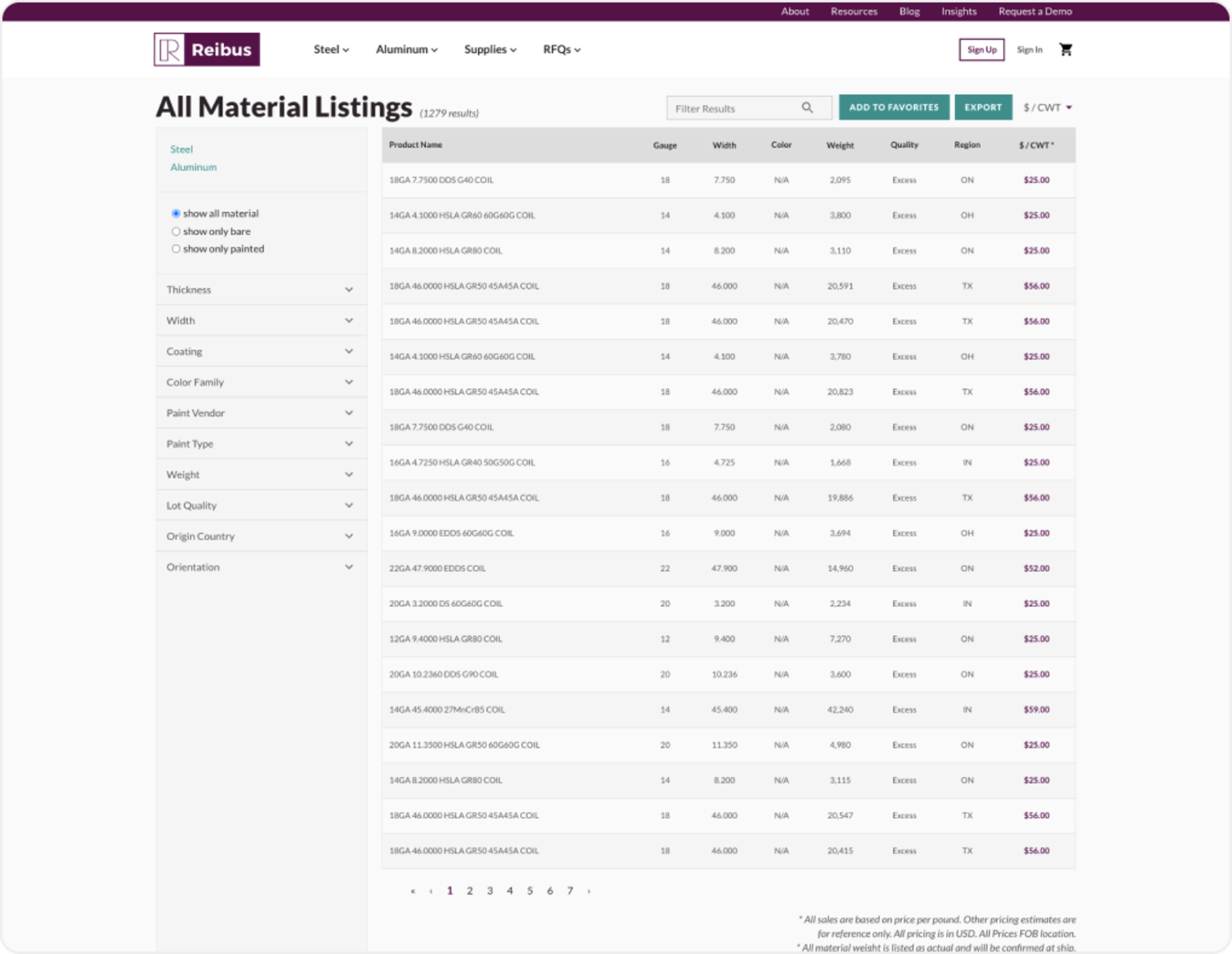The image size is (1232, 954).
Task: Go to next page arrow
Action: point(588,890)
